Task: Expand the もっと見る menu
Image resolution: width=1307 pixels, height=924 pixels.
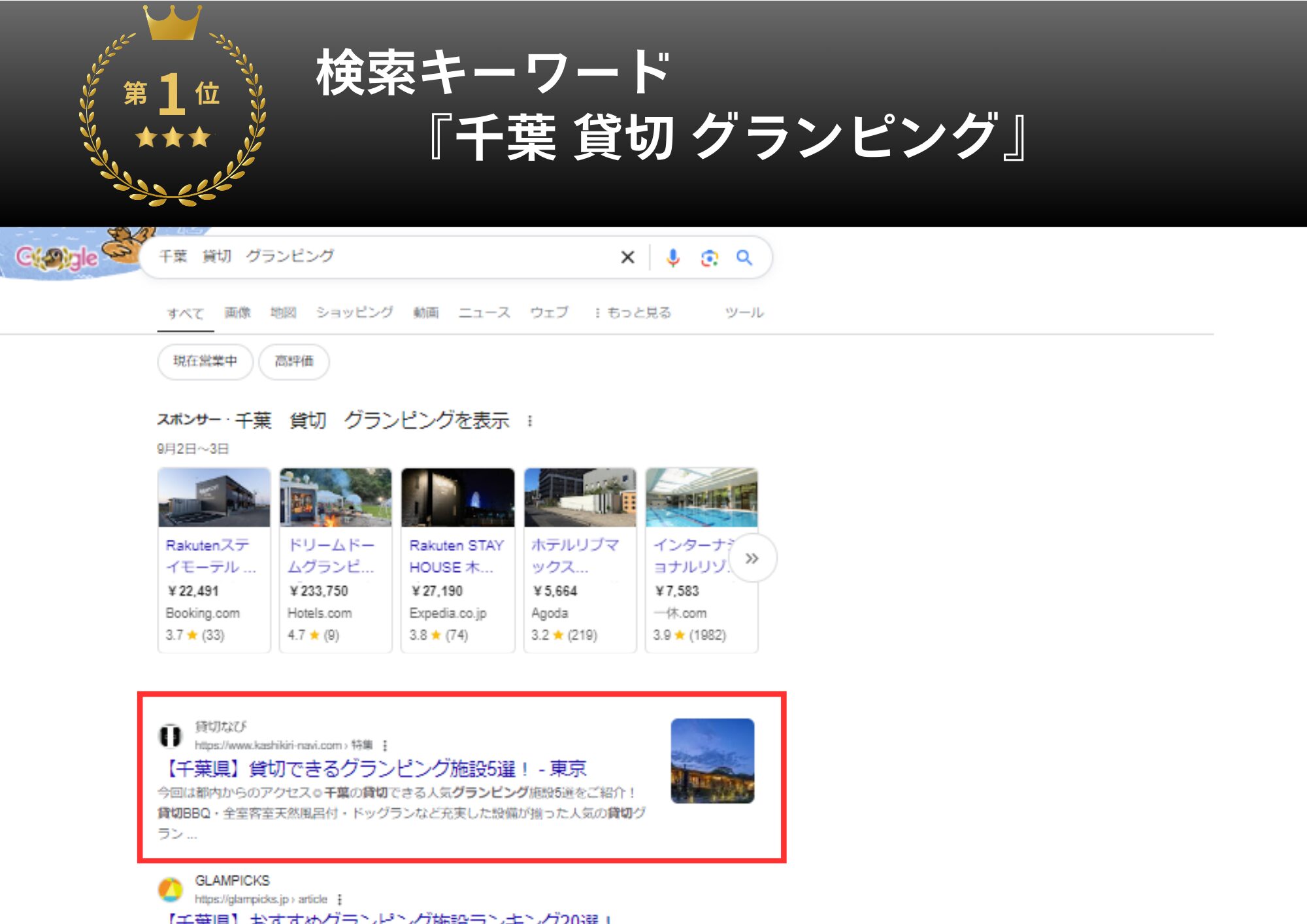Action: 633,313
